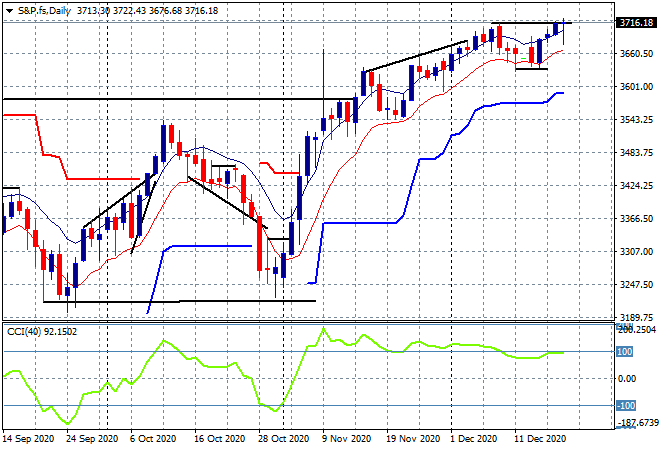Click the current price label 3716.18
Viewport: 660px width, 450px height.
tap(636, 22)
